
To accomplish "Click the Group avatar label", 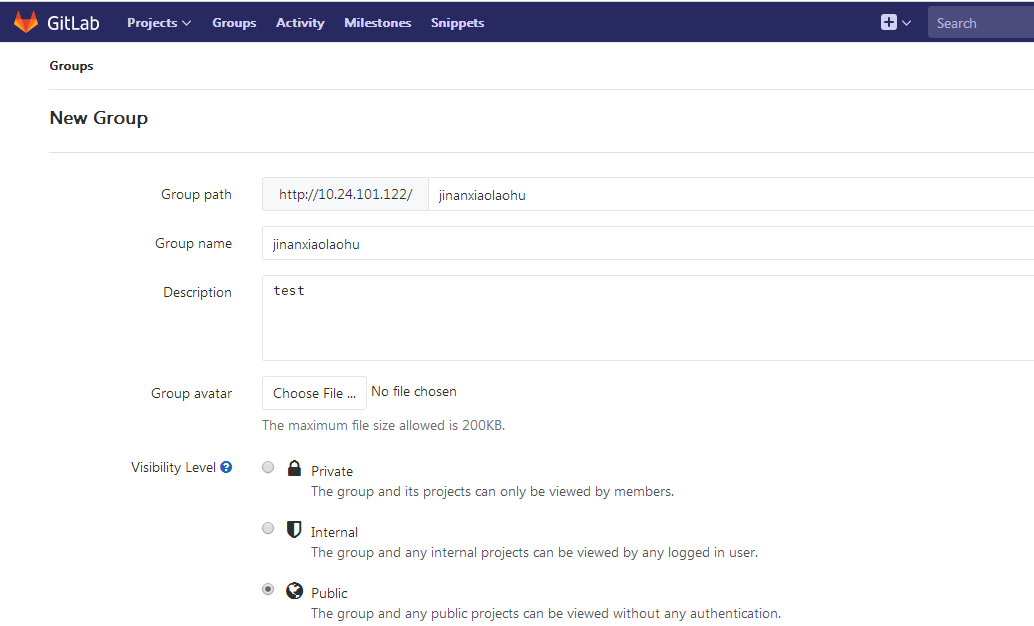I will click(x=191, y=393).
